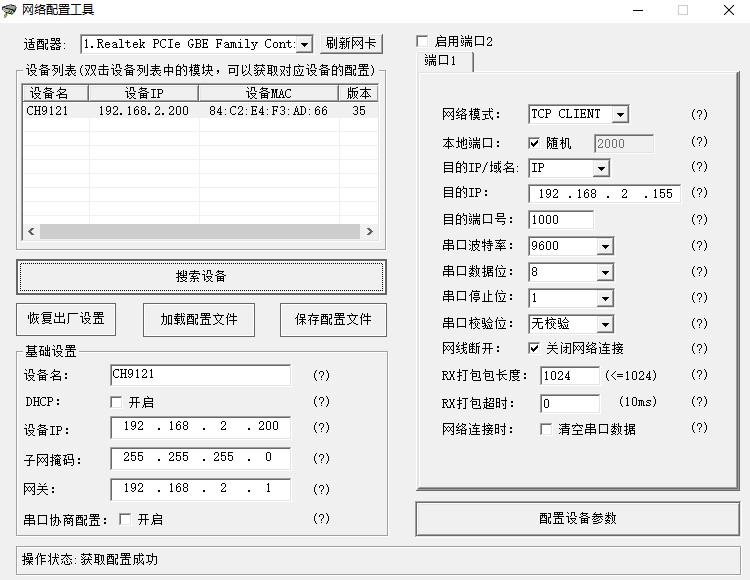Click 配置设备参数 button
Viewport: 750px width, 580px height.
577,519
